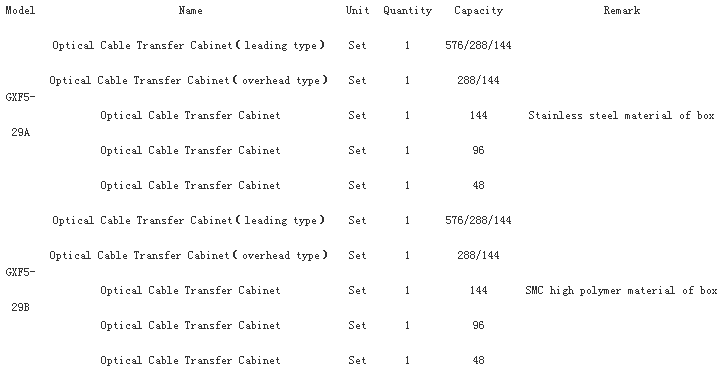Image resolution: width=727 pixels, height=376 pixels.
Task: Select Stainless steel material of box remark
Action: tap(621, 115)
